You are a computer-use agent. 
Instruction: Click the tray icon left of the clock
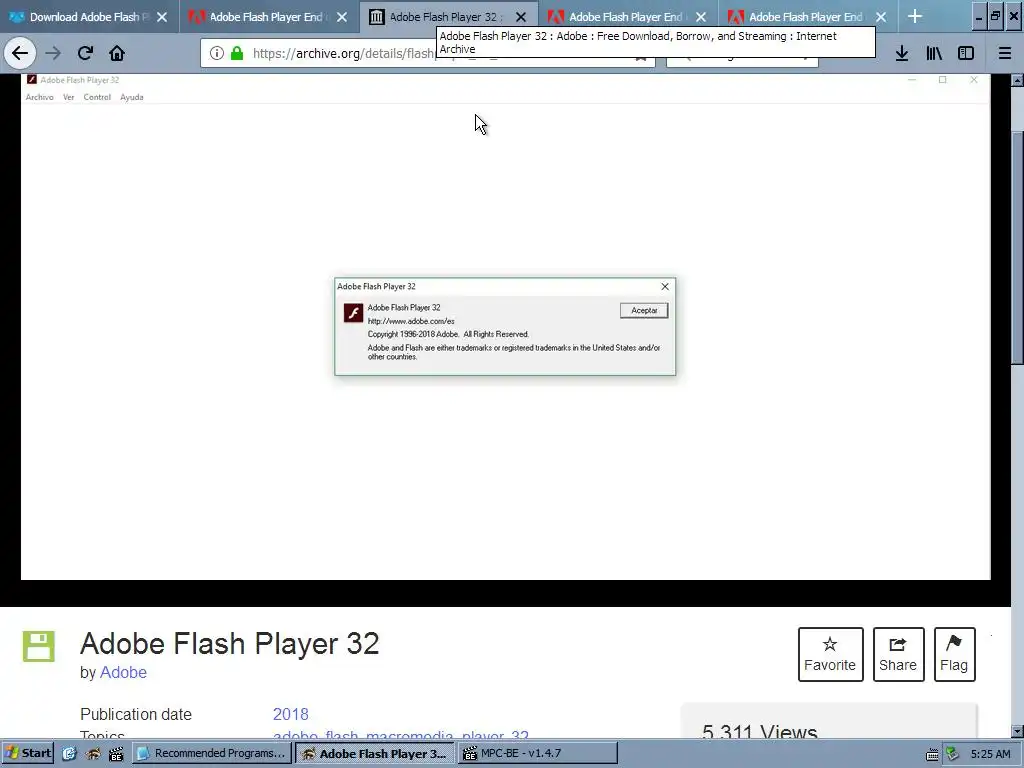point(952,754)
